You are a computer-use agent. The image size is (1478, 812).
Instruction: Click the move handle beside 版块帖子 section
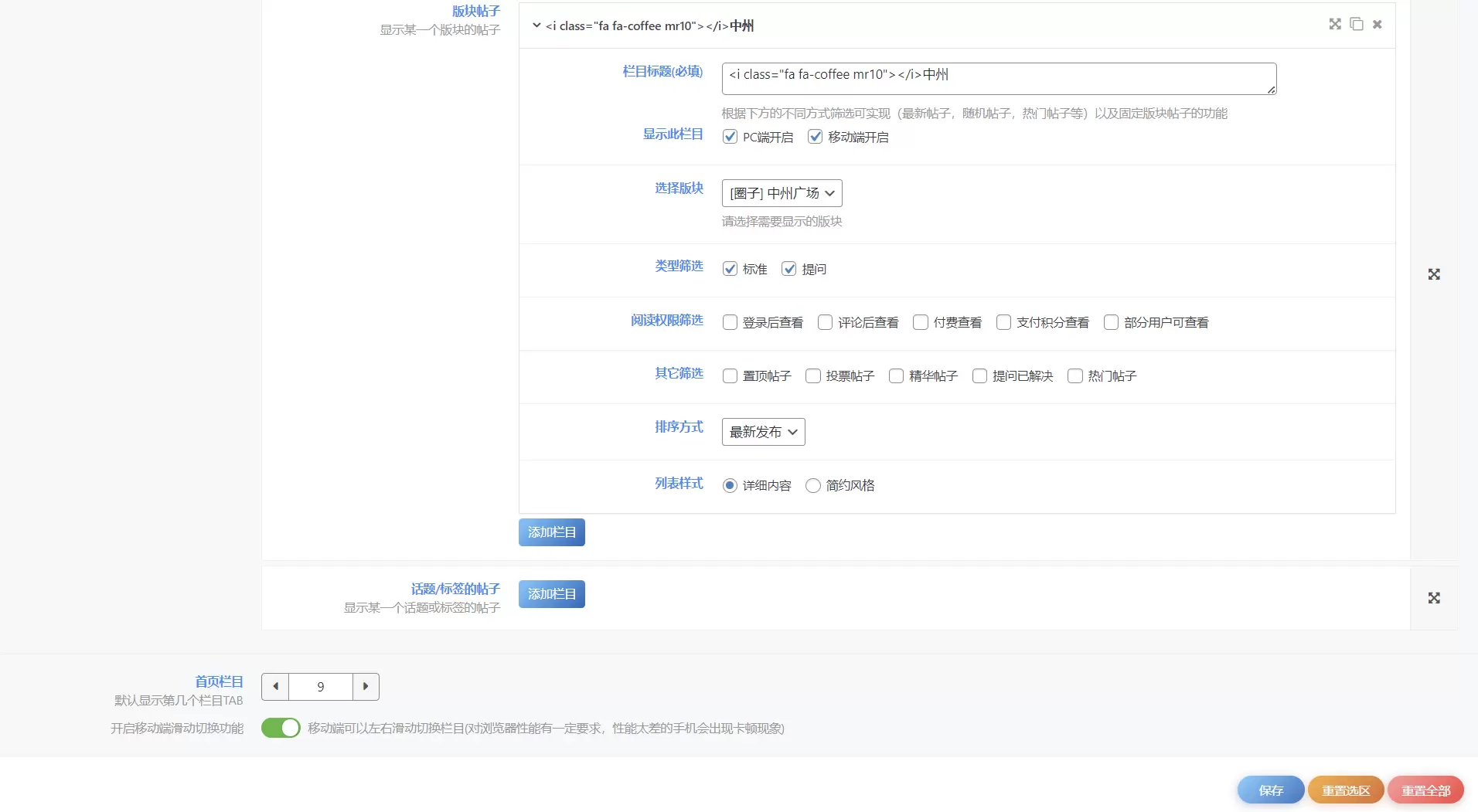(1434, 274)
